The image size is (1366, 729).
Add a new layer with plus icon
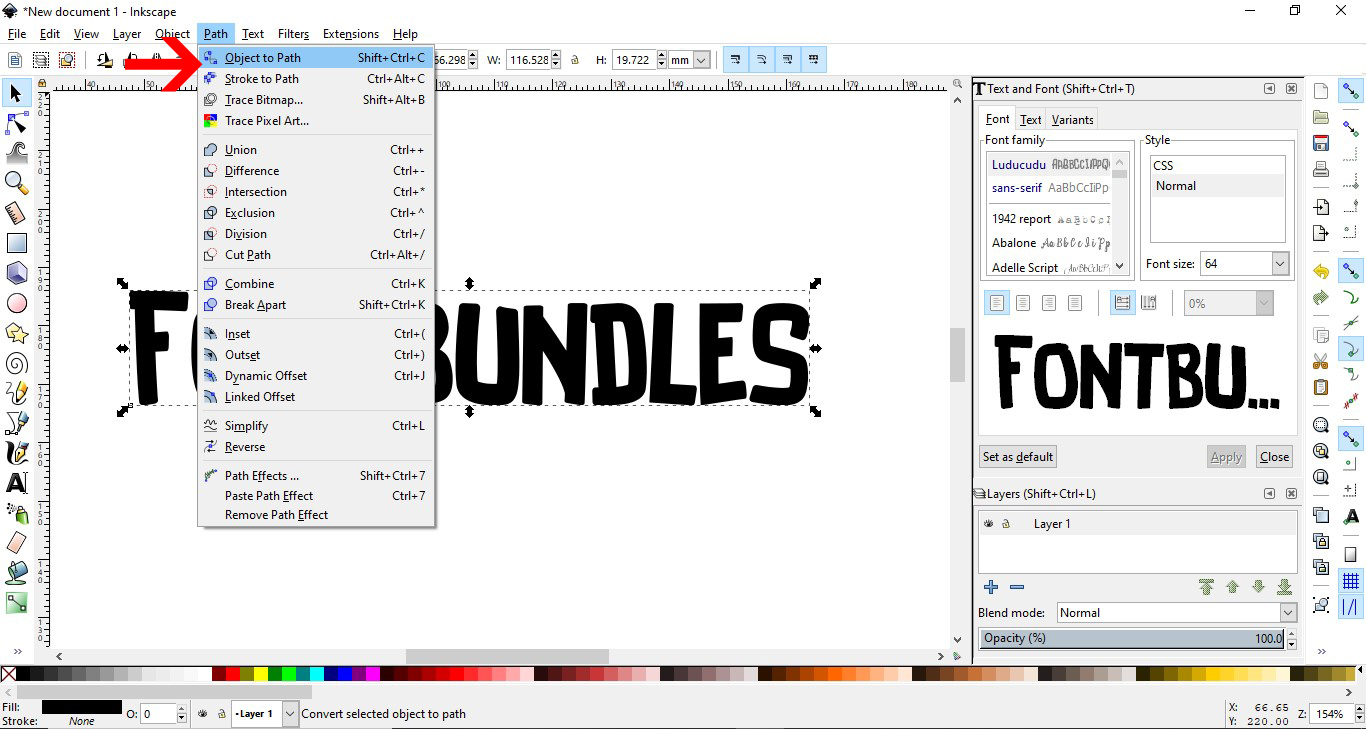tap(991, 587)
